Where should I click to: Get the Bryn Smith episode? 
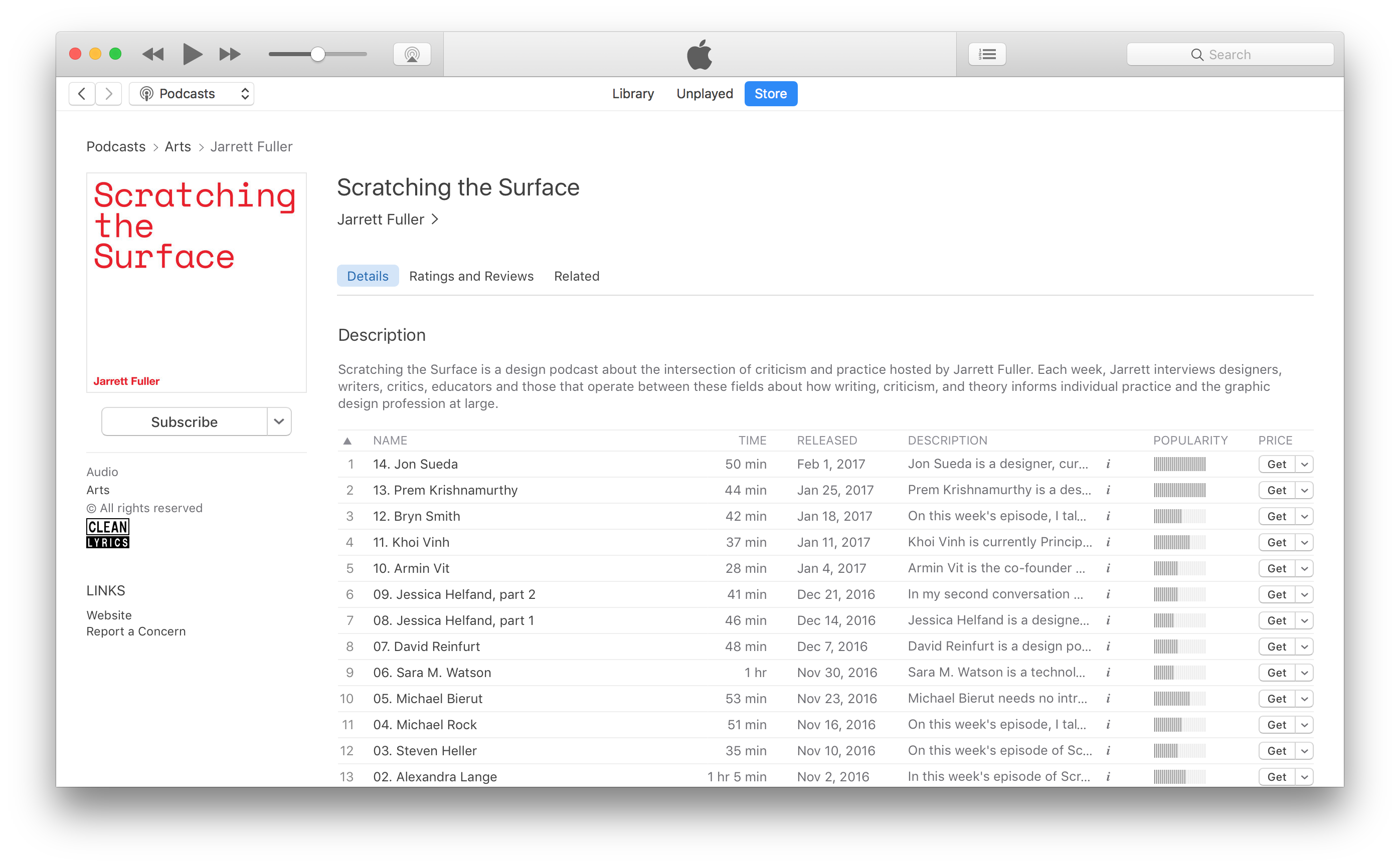pyautogui.click(x=1277, y=517)
